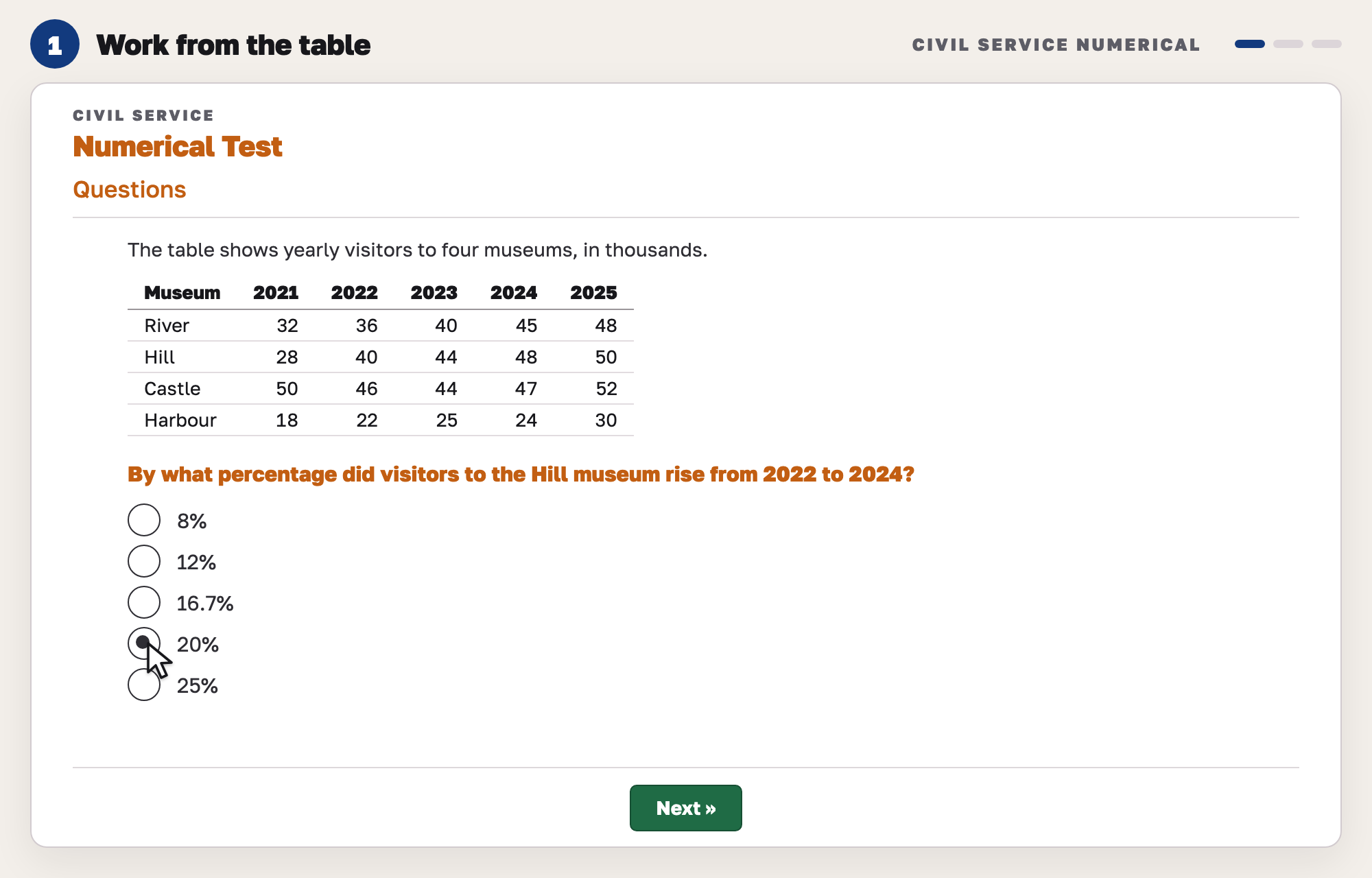Click the Questions heading
Screen dimensions: 1372x878
click(130, 189)
